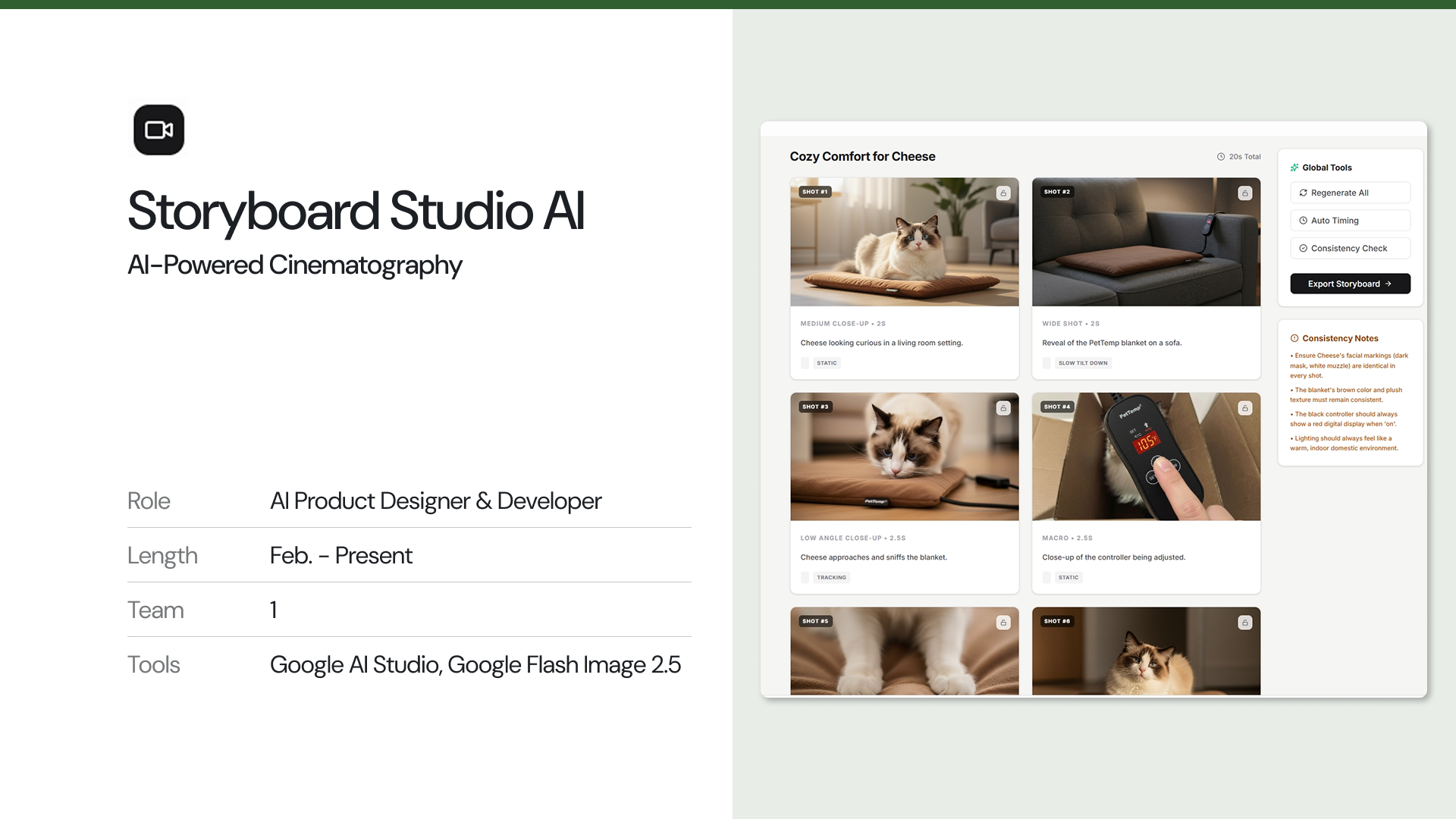
Task: Click the SLOW TILT DOWN camera tag
Action: point(1083,363)
